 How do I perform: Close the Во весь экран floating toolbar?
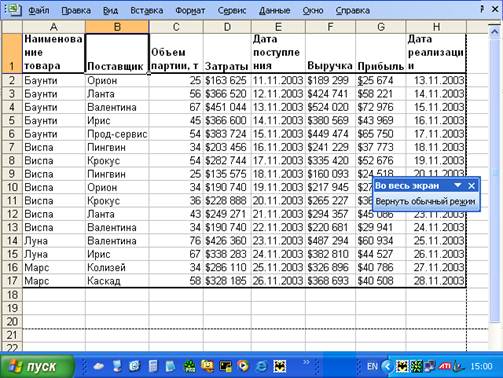coord(471,186)
